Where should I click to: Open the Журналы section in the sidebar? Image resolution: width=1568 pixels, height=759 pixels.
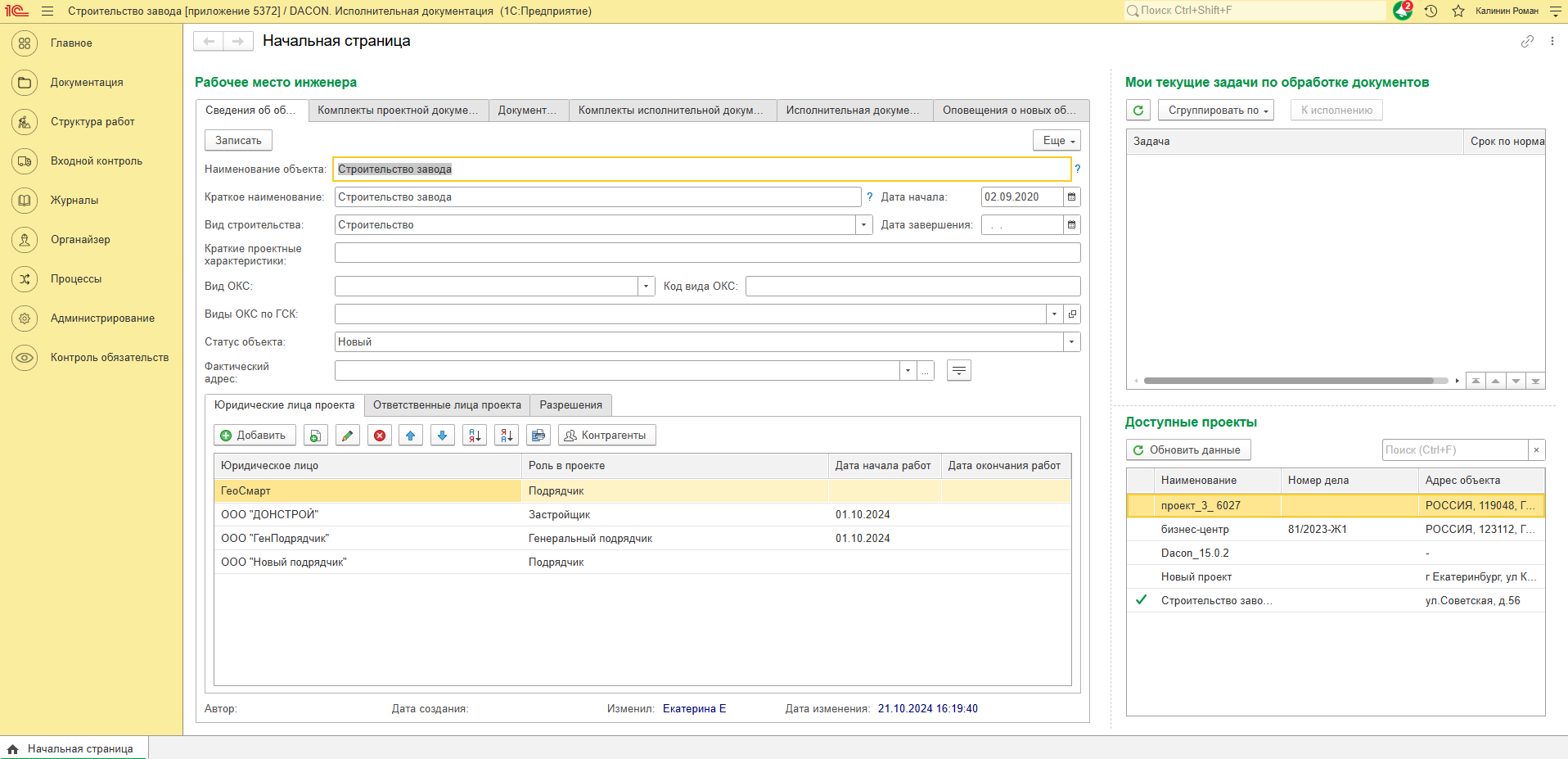tap(74, 201)
